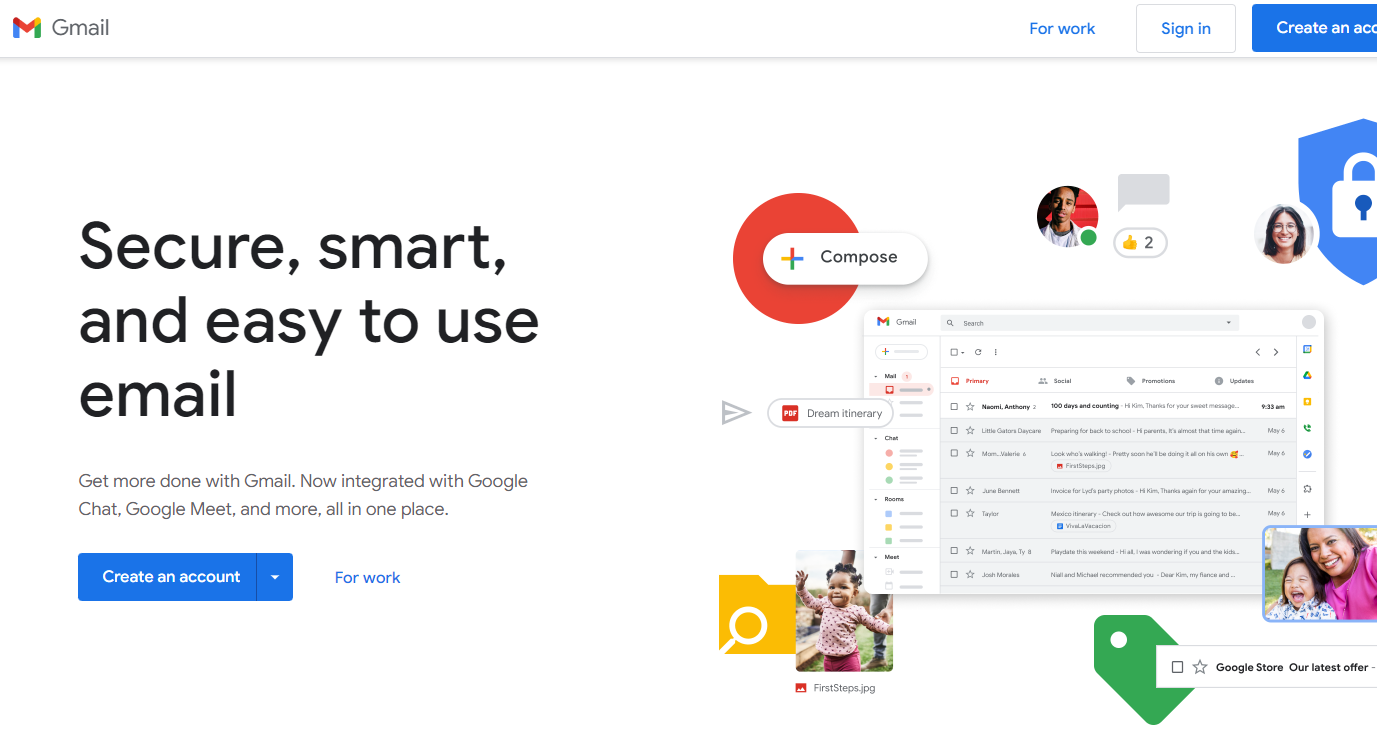Click the Compose button

[x=845, y=258]
